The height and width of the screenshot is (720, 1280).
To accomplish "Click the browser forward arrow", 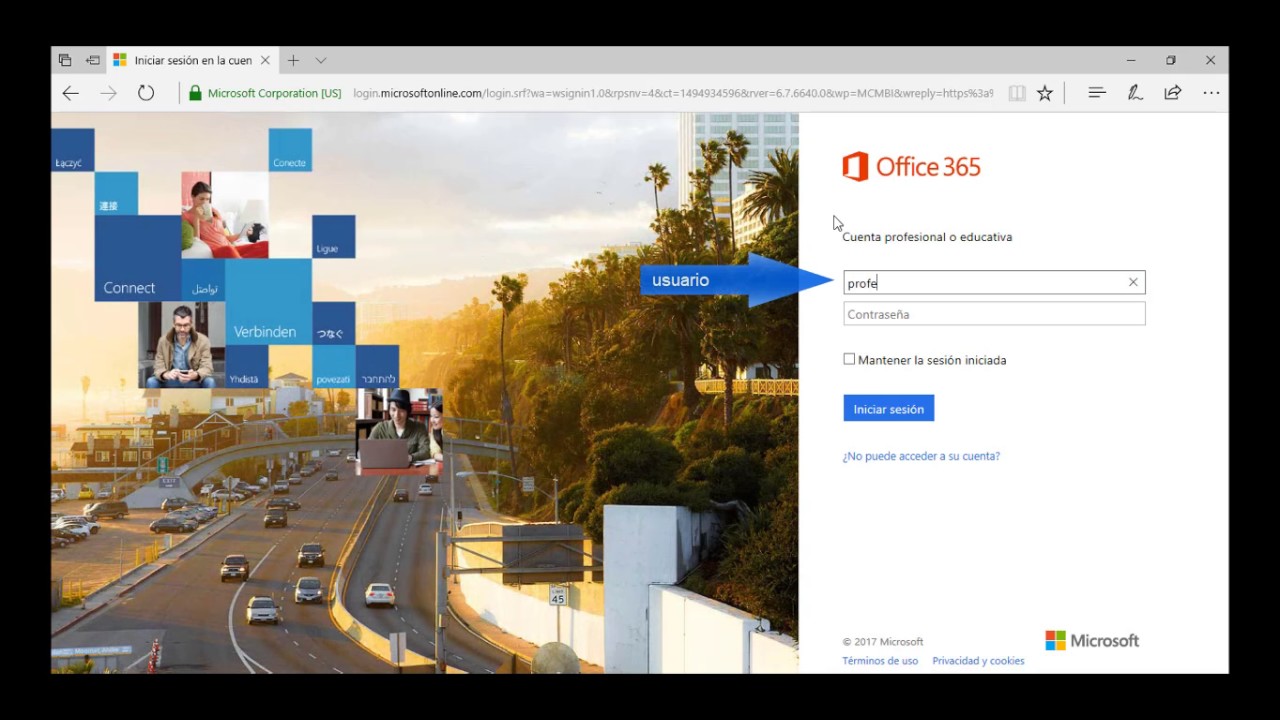I will coord(108,93).
